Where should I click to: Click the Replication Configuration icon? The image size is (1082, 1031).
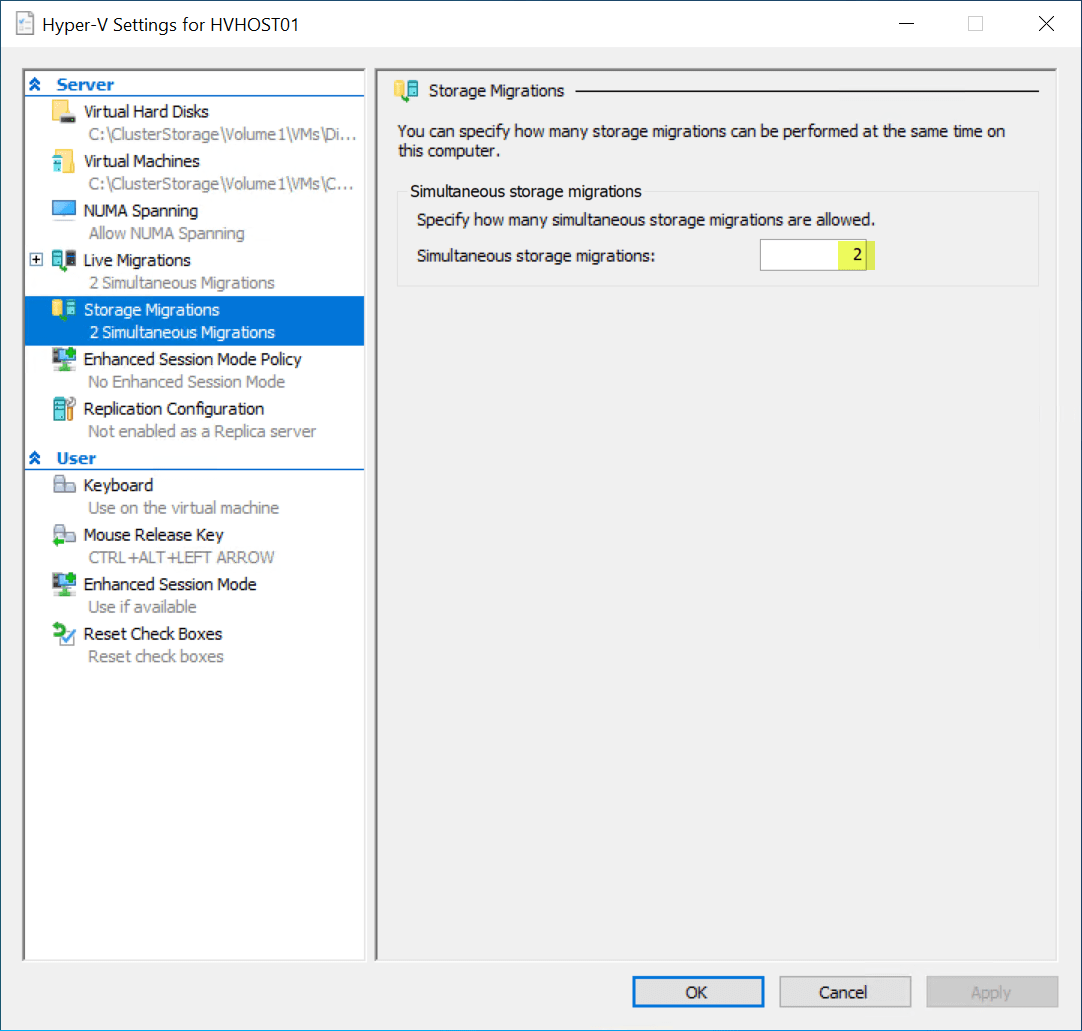[x=63, y=409]
